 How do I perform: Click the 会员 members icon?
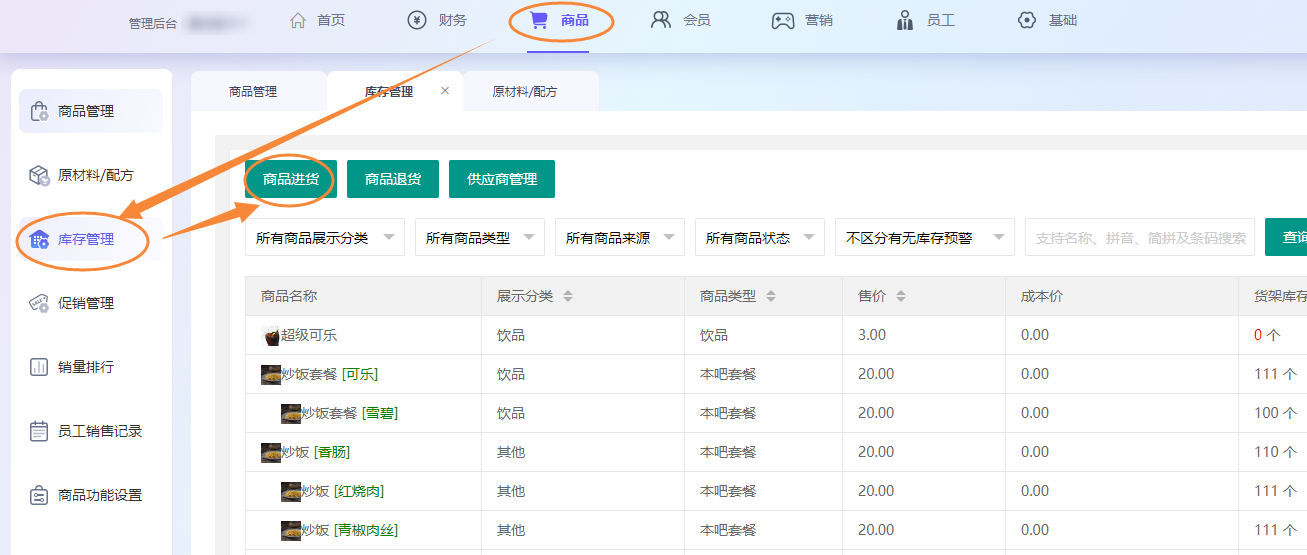[x=661, y=20]
